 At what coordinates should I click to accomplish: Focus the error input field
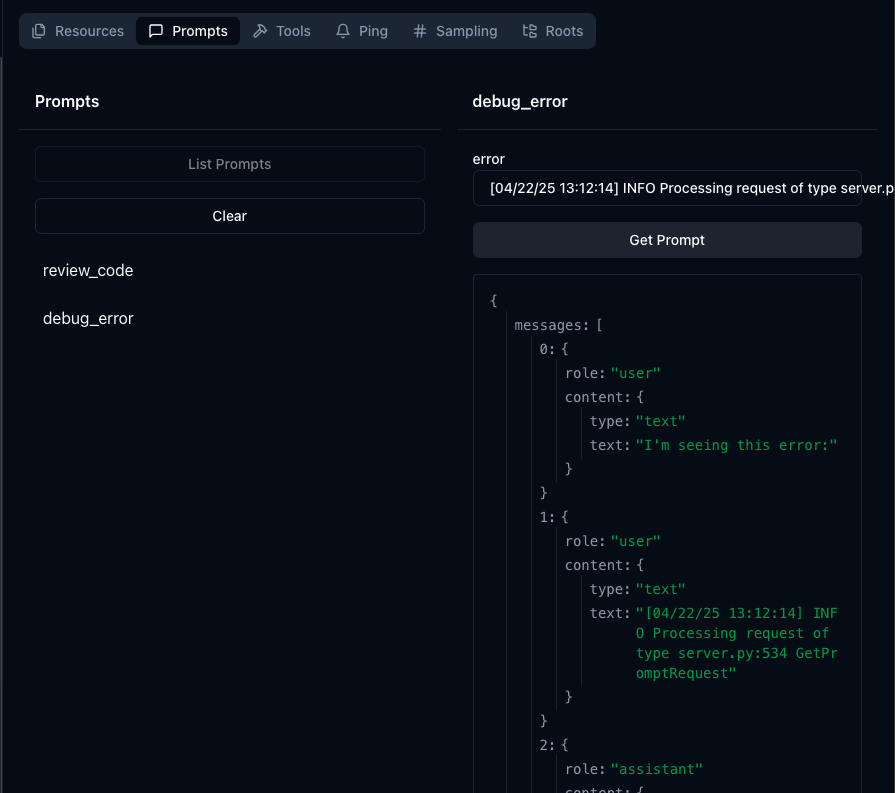point(667,188)
